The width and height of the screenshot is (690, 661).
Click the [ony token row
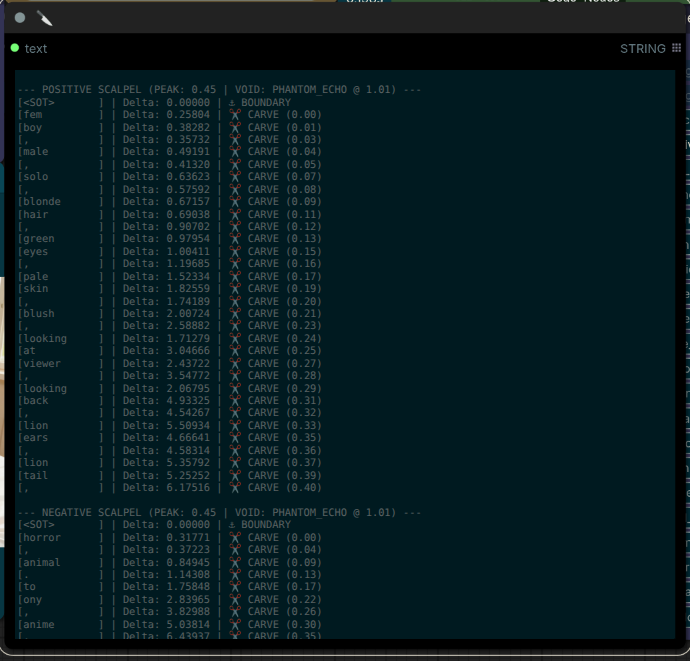click(x=170, y=600)
